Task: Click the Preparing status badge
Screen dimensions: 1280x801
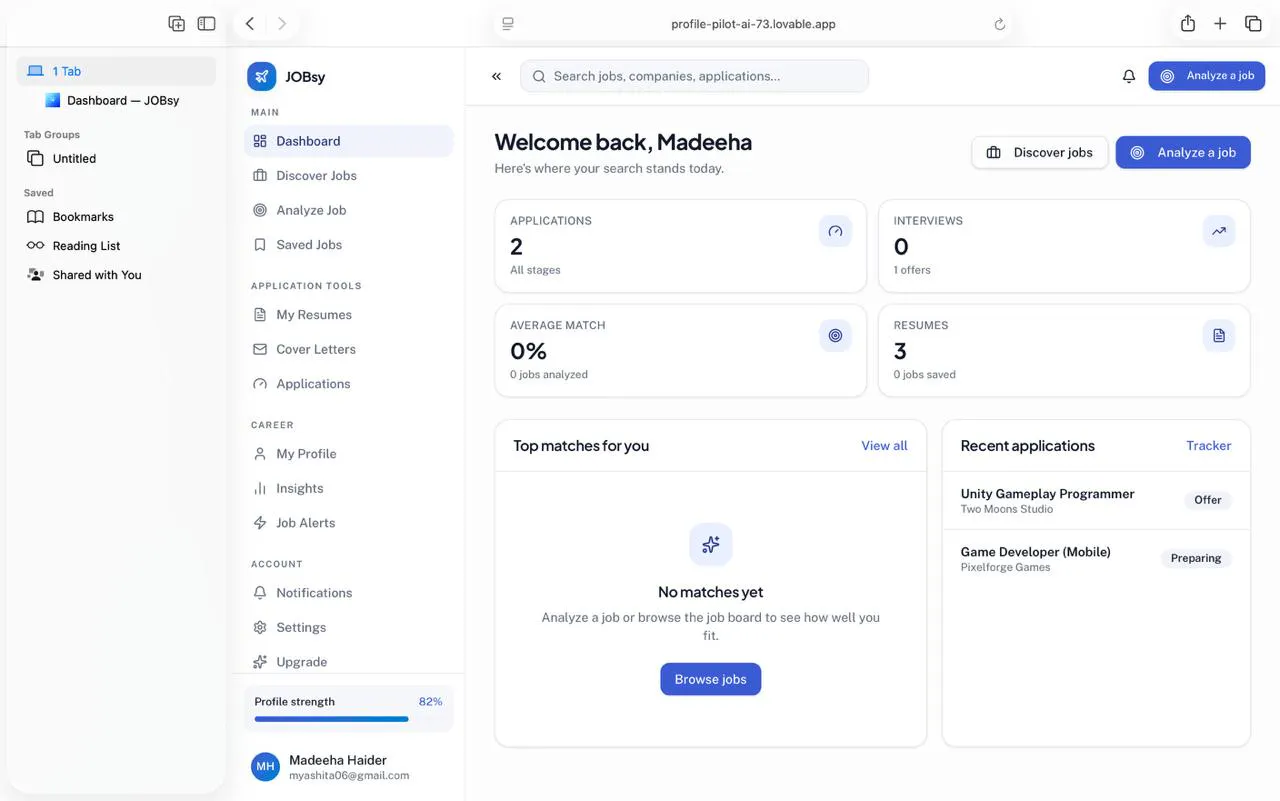Action: (x=1196, y=558)
